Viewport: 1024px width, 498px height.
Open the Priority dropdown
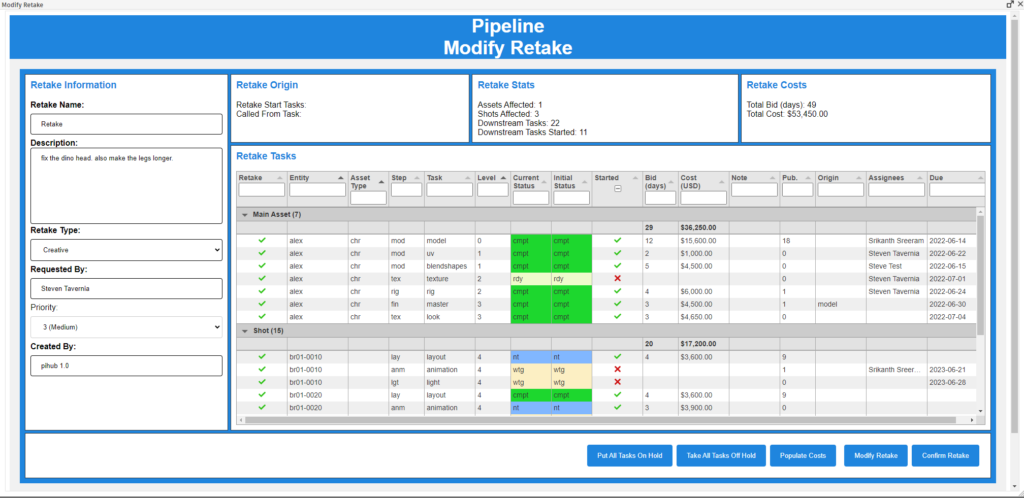tap(126, 327)
